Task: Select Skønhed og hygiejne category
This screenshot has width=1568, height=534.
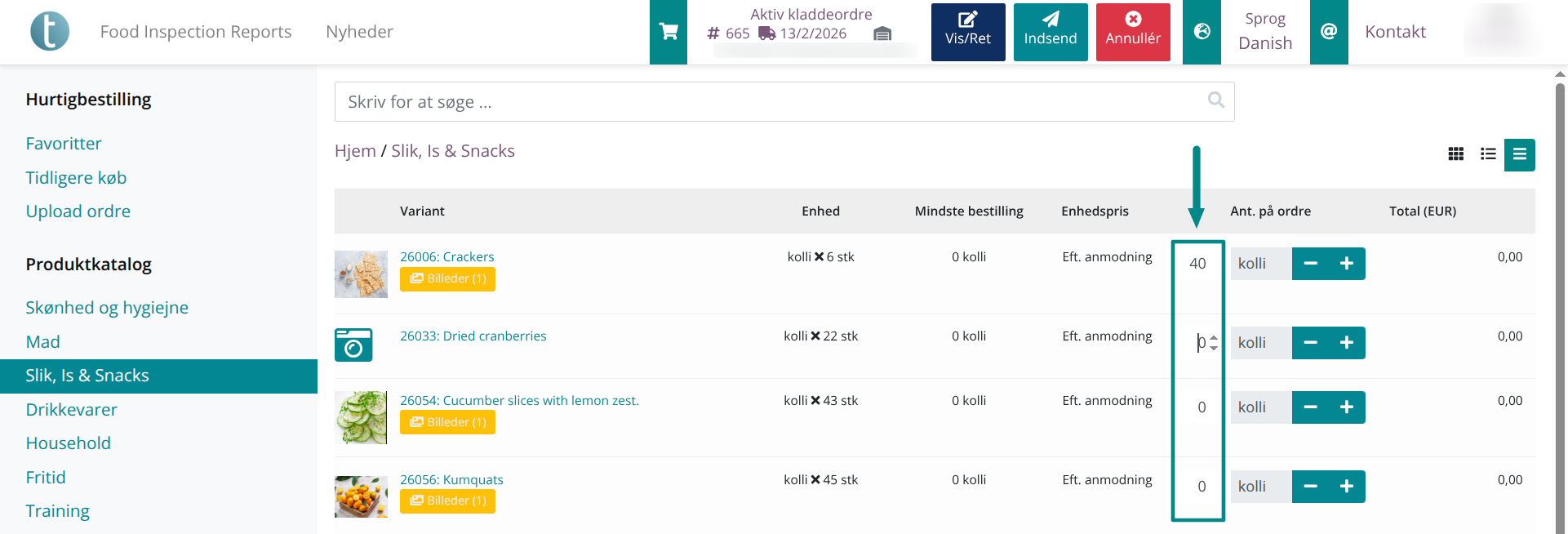Action: coord(107,308)
